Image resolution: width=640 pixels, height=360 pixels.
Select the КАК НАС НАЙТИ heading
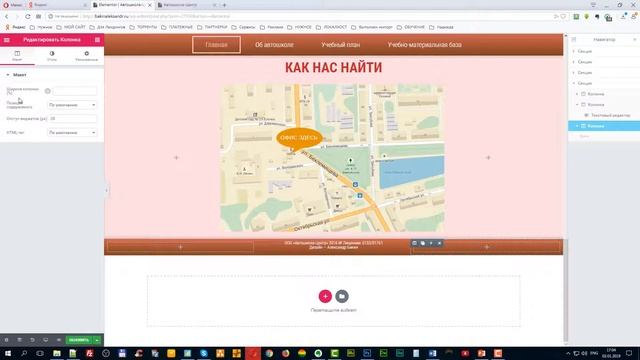click(333, 67)
